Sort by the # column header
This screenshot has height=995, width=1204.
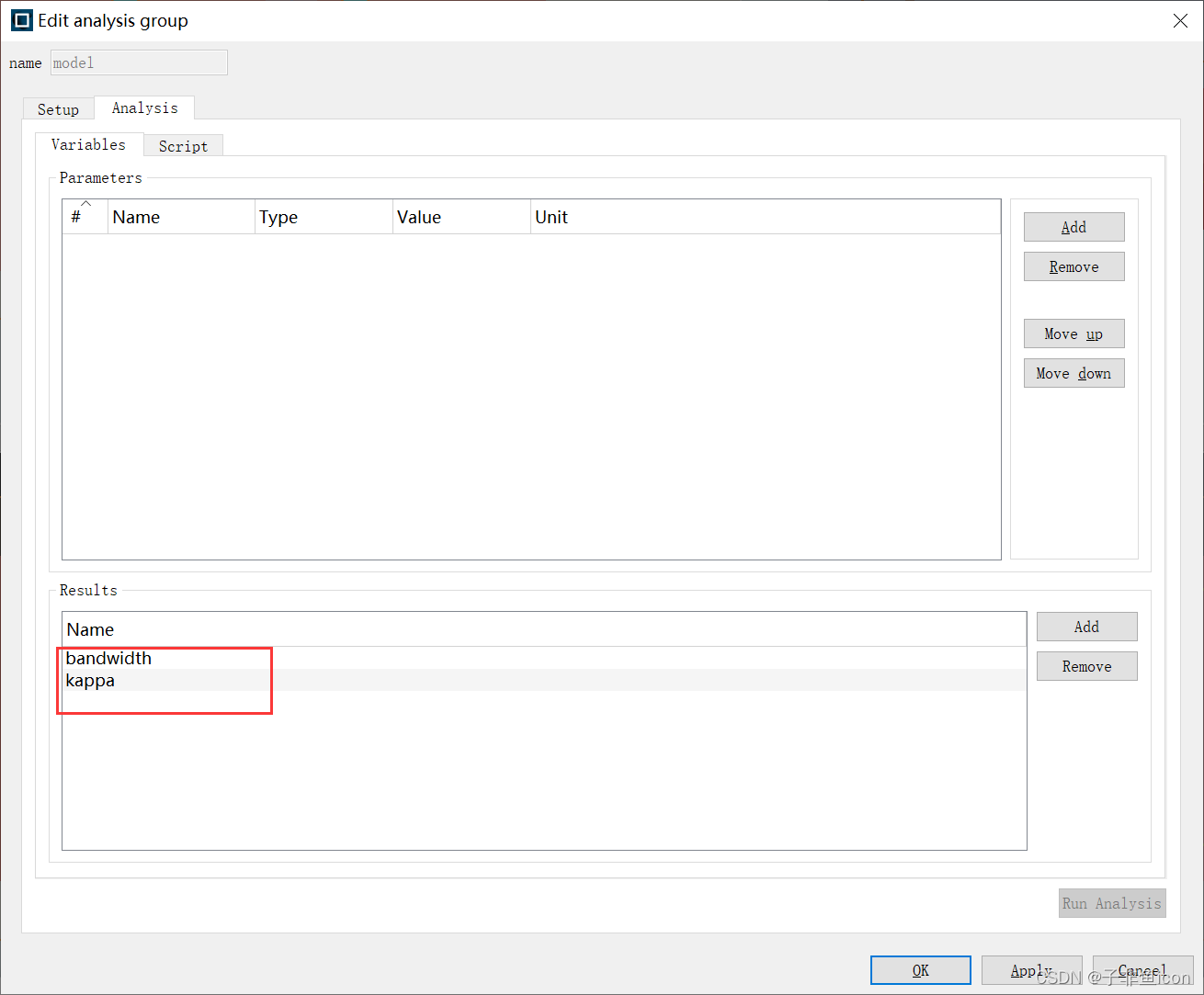pyautogui.click(x=85, y=217)
